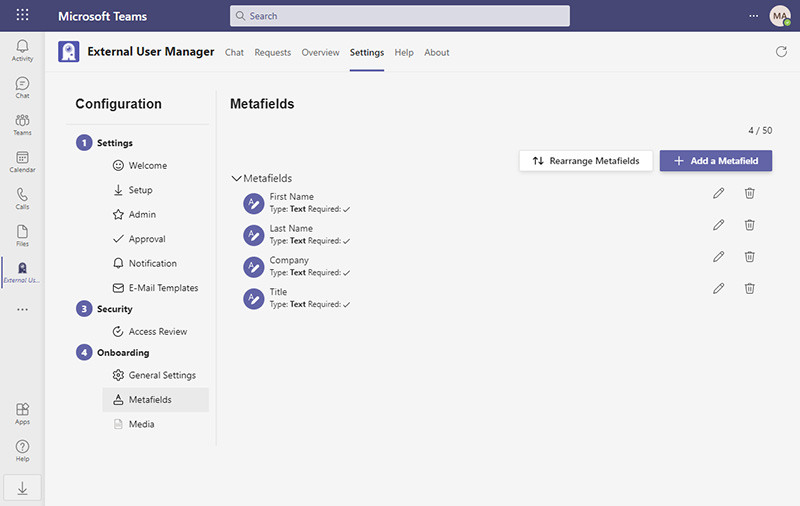Open E-Mail Templates page
Image resolution: width=800 pixels, height=506 pixels.
pyautogui.click(x=156, y=288)
